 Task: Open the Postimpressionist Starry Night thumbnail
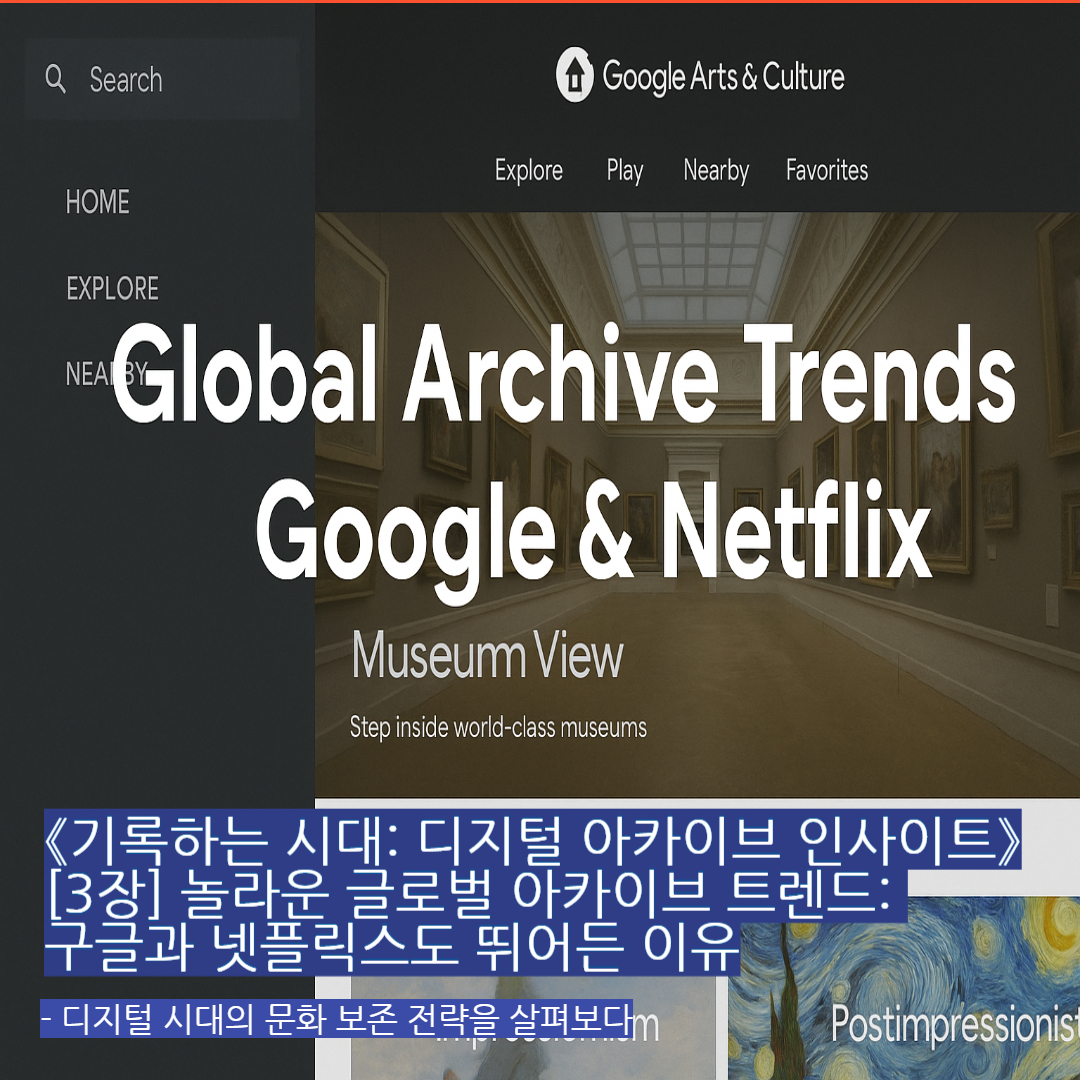(x=904, y=988)
